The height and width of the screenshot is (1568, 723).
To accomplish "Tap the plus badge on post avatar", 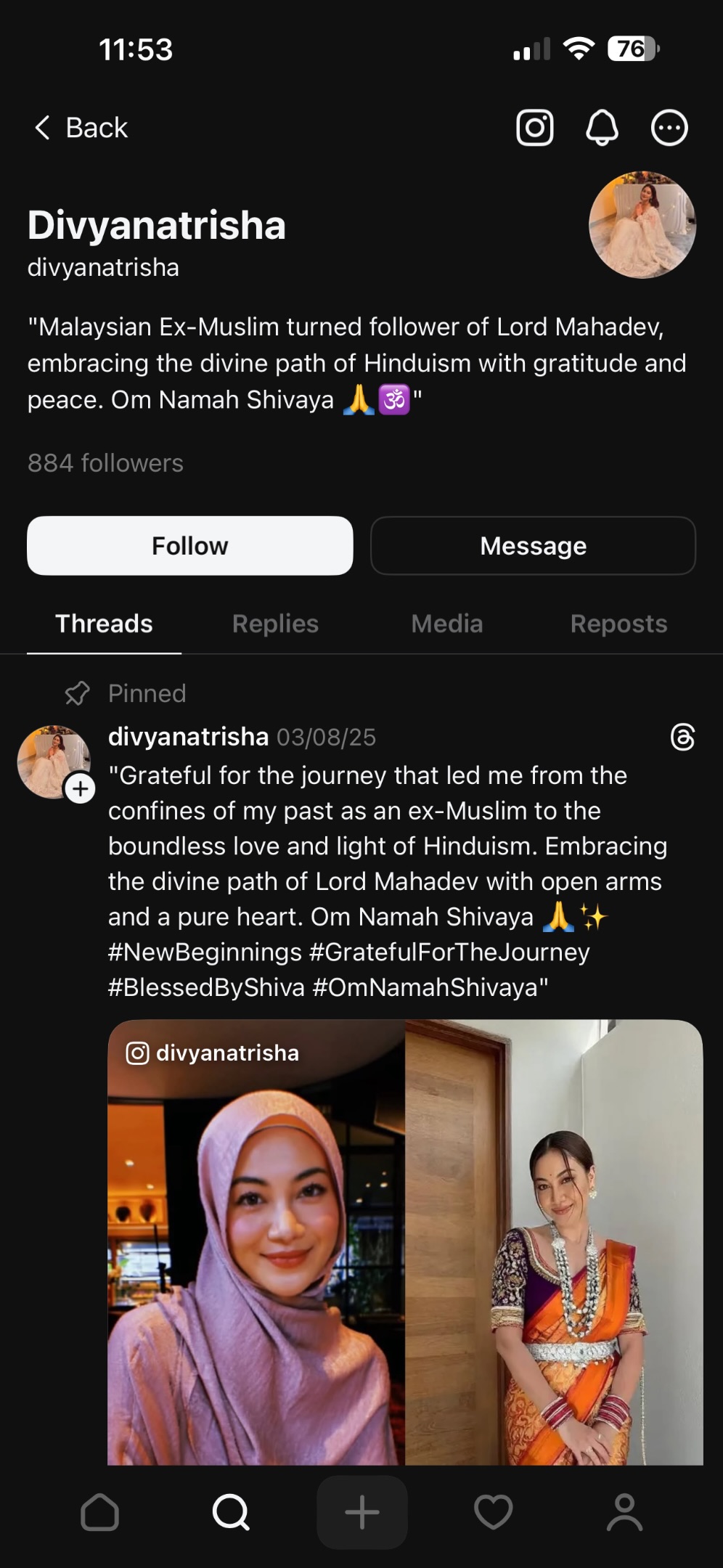I will pyautogui.click(x=81, y=788).
